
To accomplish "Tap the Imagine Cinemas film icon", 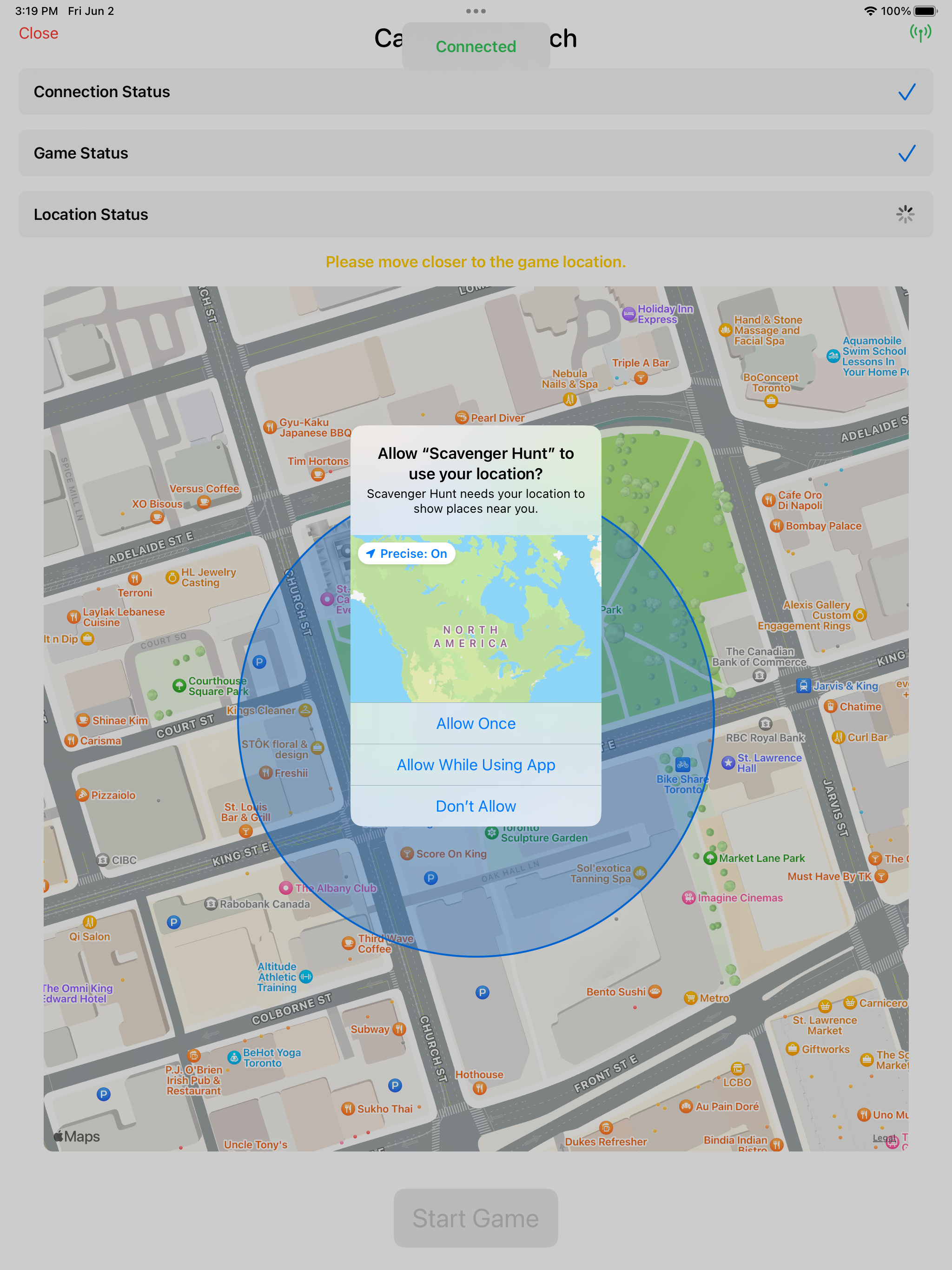I will [x=688, y=897].
